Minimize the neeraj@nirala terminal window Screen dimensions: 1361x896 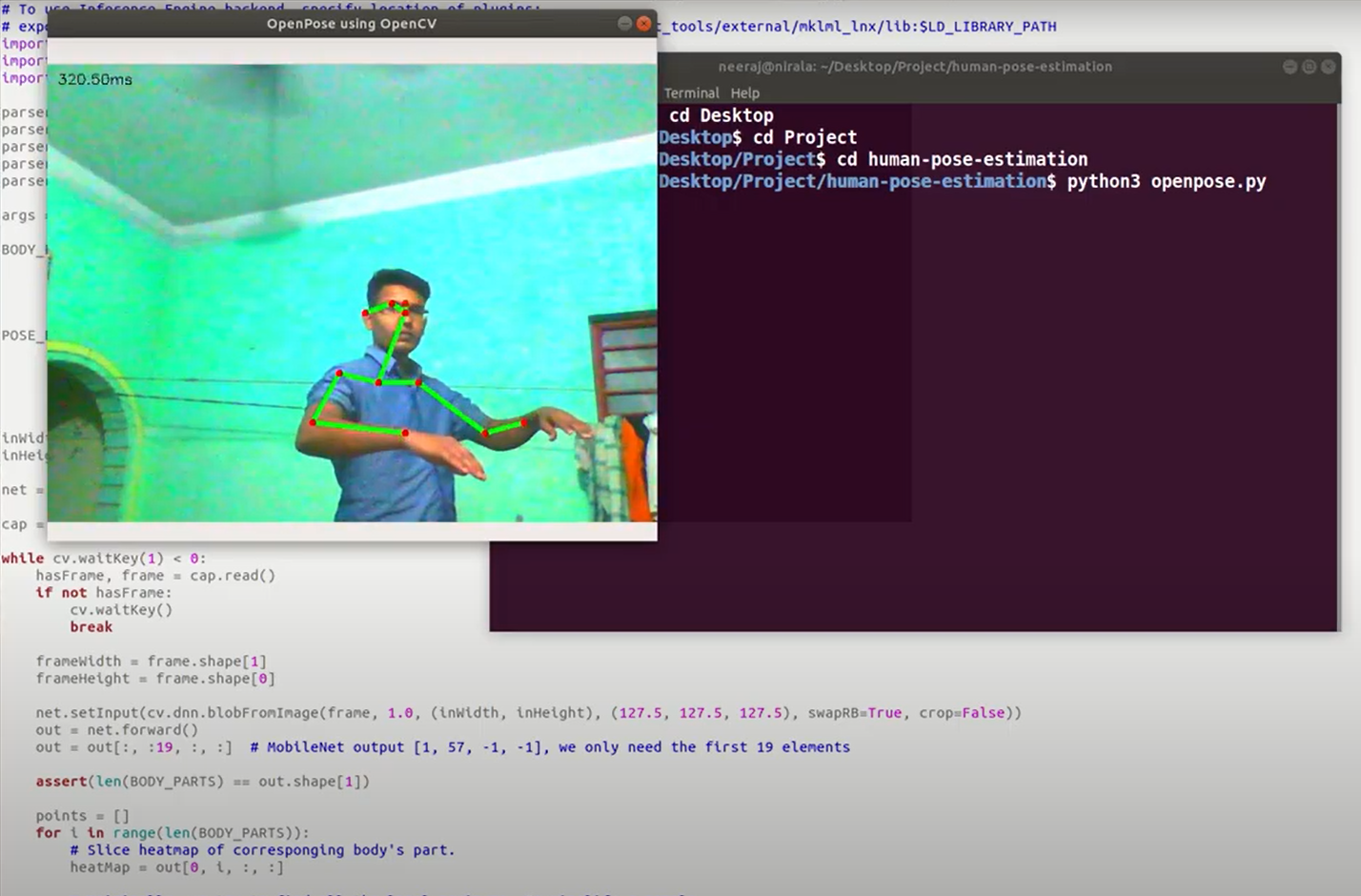[1290, 67]
